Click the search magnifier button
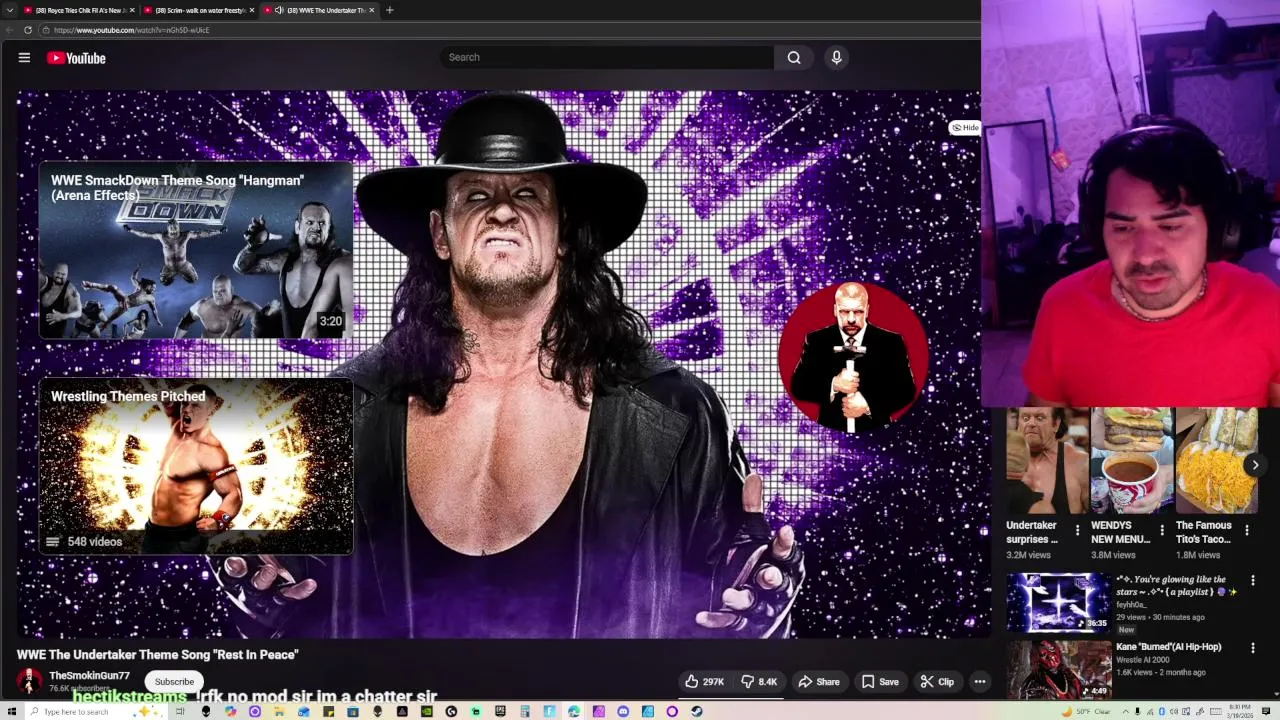The width and height of the screenshot is (1280, 720). click(794, 57)
